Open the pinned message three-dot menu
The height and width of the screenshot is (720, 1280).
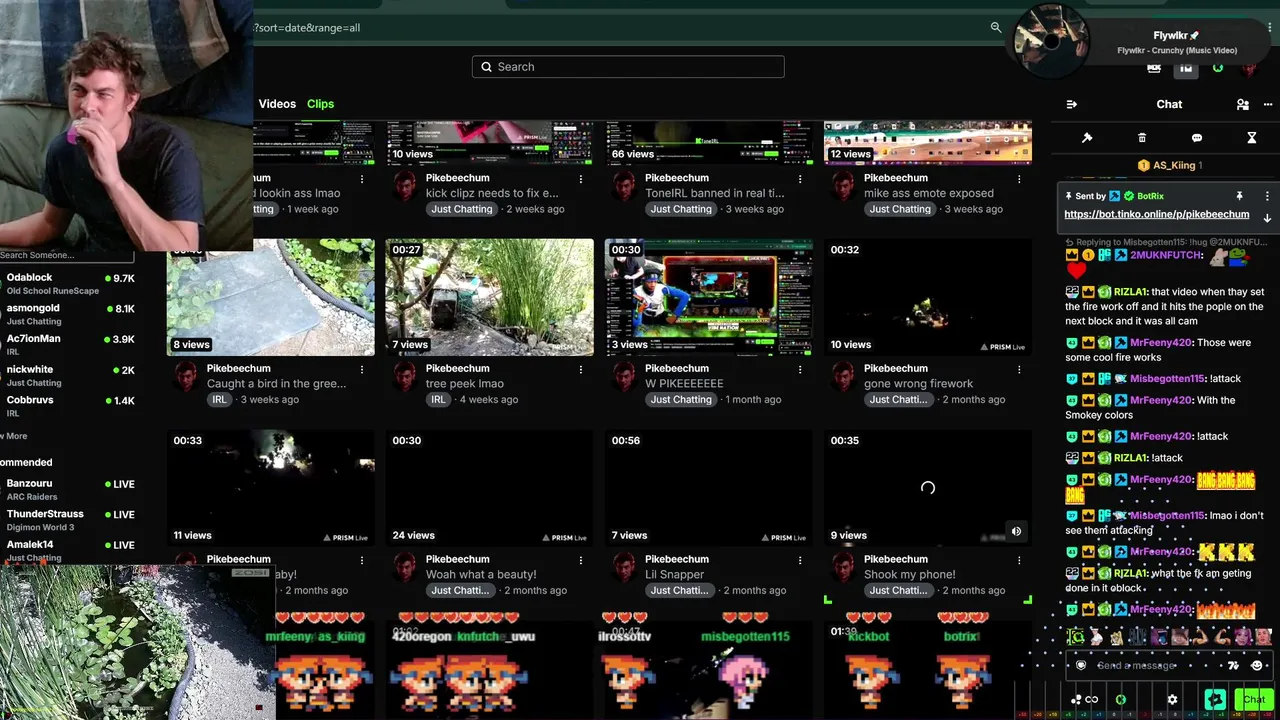tap(1267, 196)
